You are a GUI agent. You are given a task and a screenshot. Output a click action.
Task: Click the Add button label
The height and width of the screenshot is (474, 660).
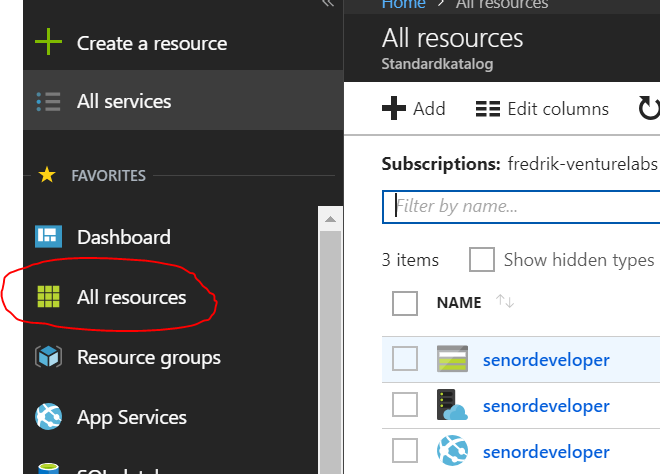(x=429, y=109)
